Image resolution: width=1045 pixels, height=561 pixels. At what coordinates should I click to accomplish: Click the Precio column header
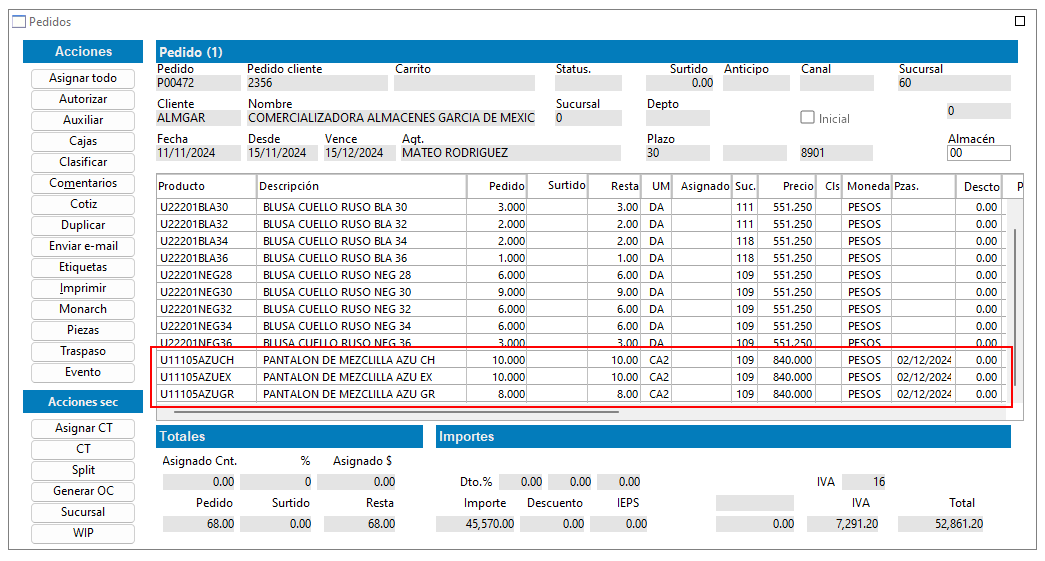(x=787, y=187)
